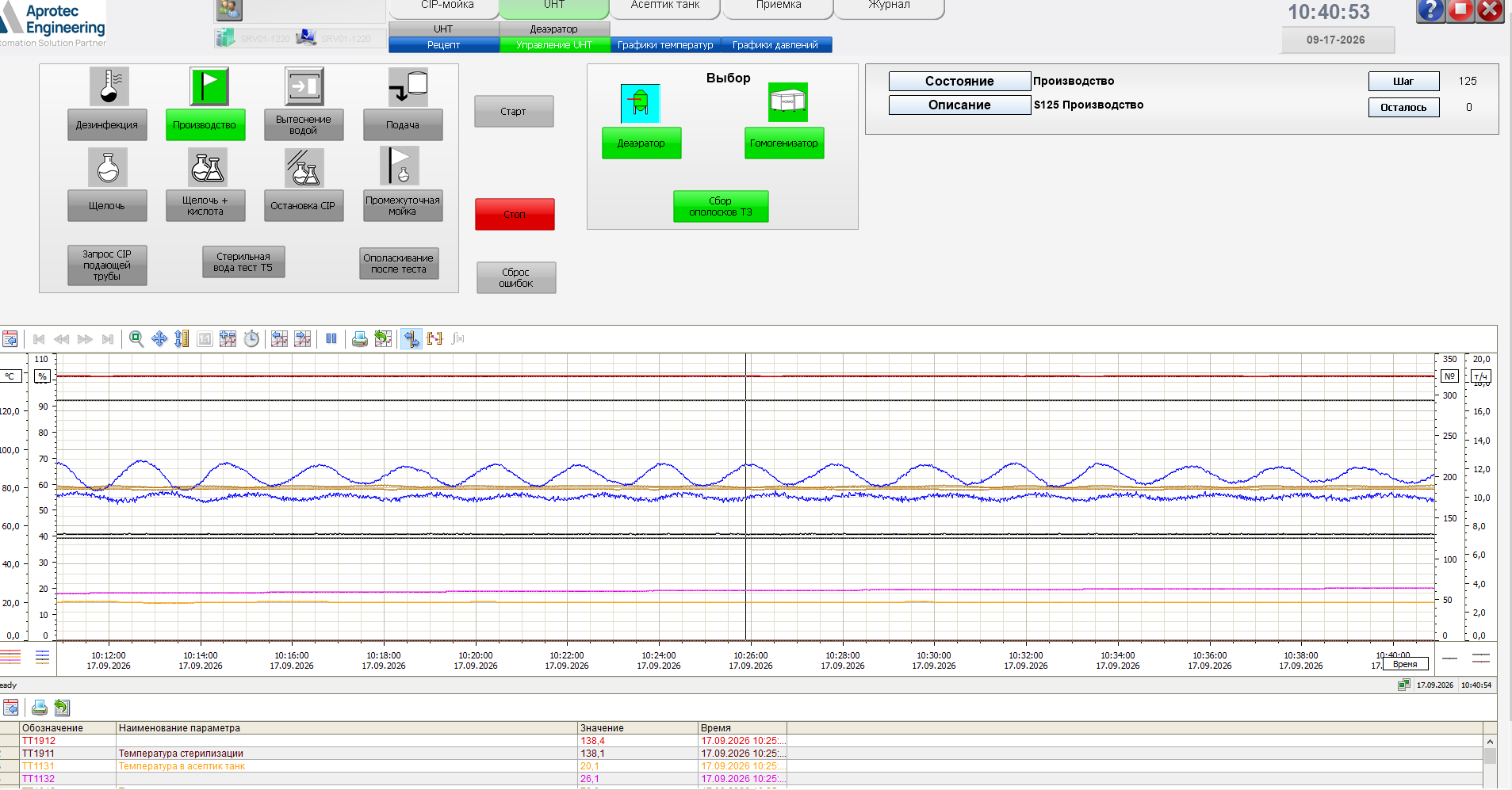1512x790 pixels.
Task: Click the Время axis label box
Action: (1405, 664)
